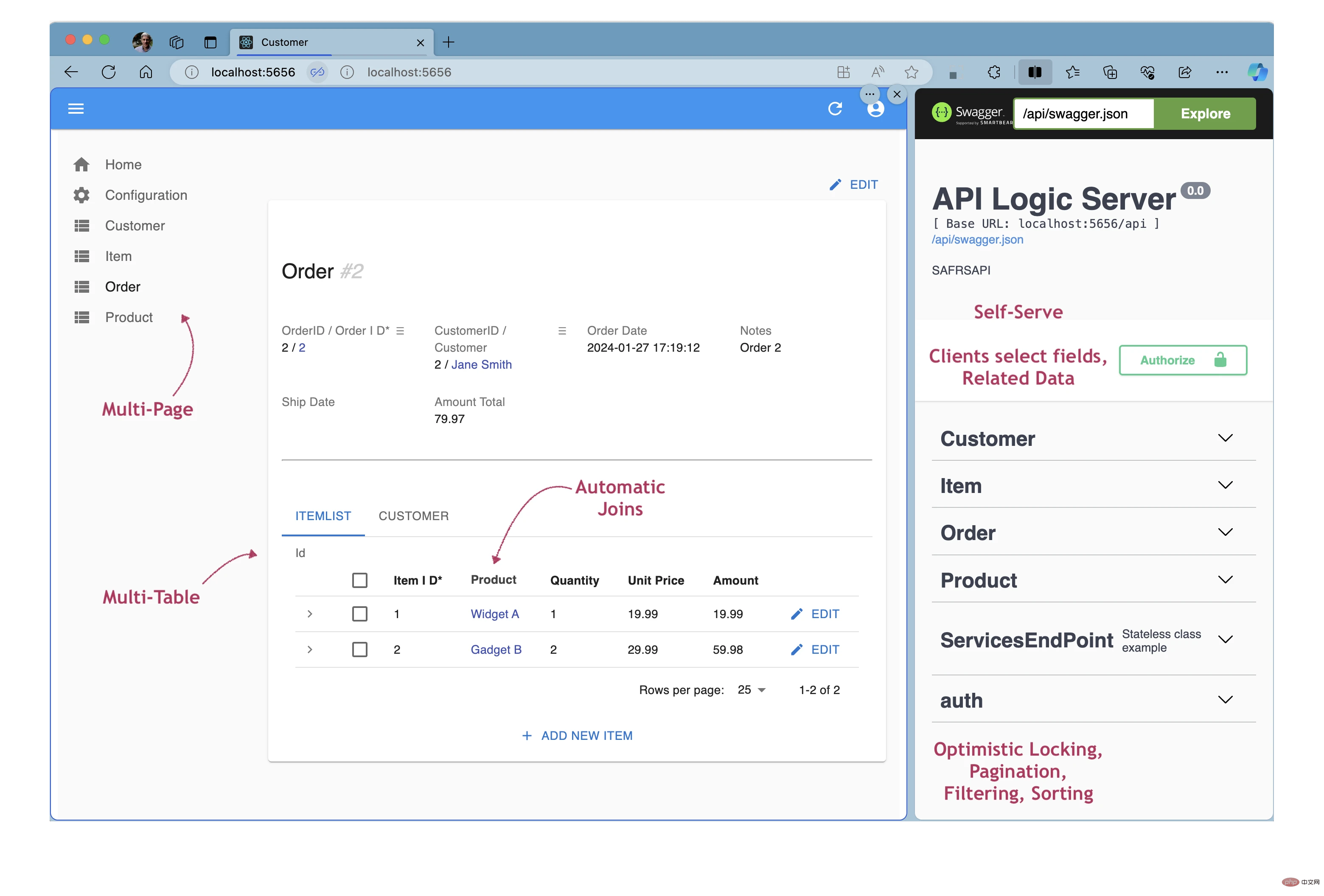This screenshot has width=1324, height=896.
Task: Open the Jane Smith customer link
Action: [481, 364]
